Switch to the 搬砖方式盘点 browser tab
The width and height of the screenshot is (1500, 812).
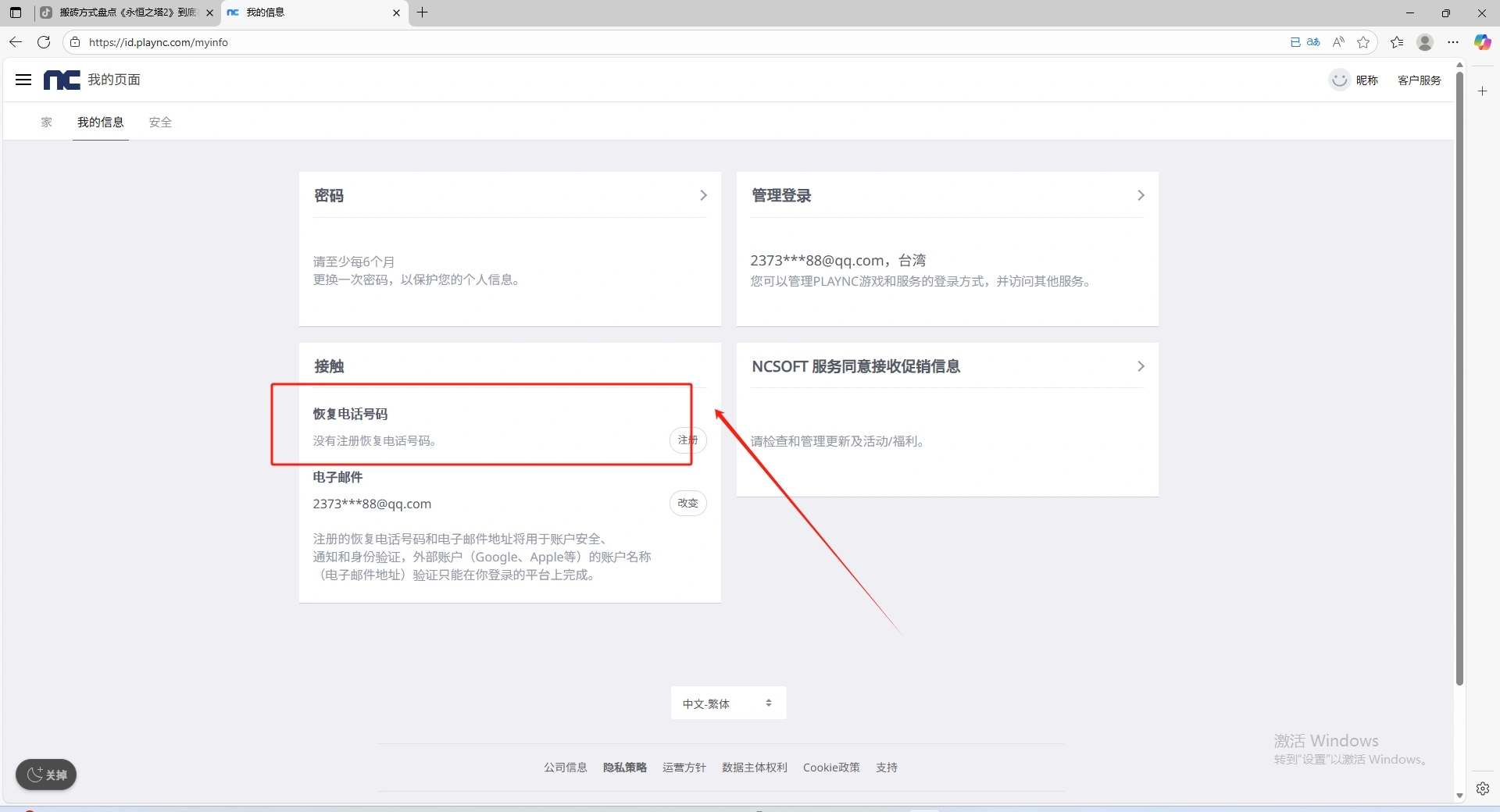click(x=125, y=12)
